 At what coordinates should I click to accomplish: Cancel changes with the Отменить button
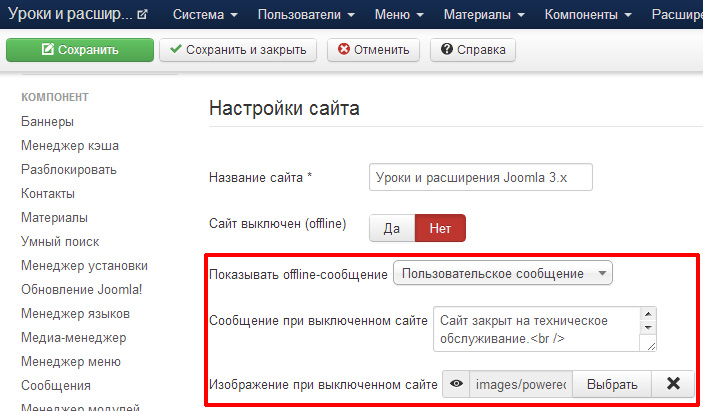(374, 50)
